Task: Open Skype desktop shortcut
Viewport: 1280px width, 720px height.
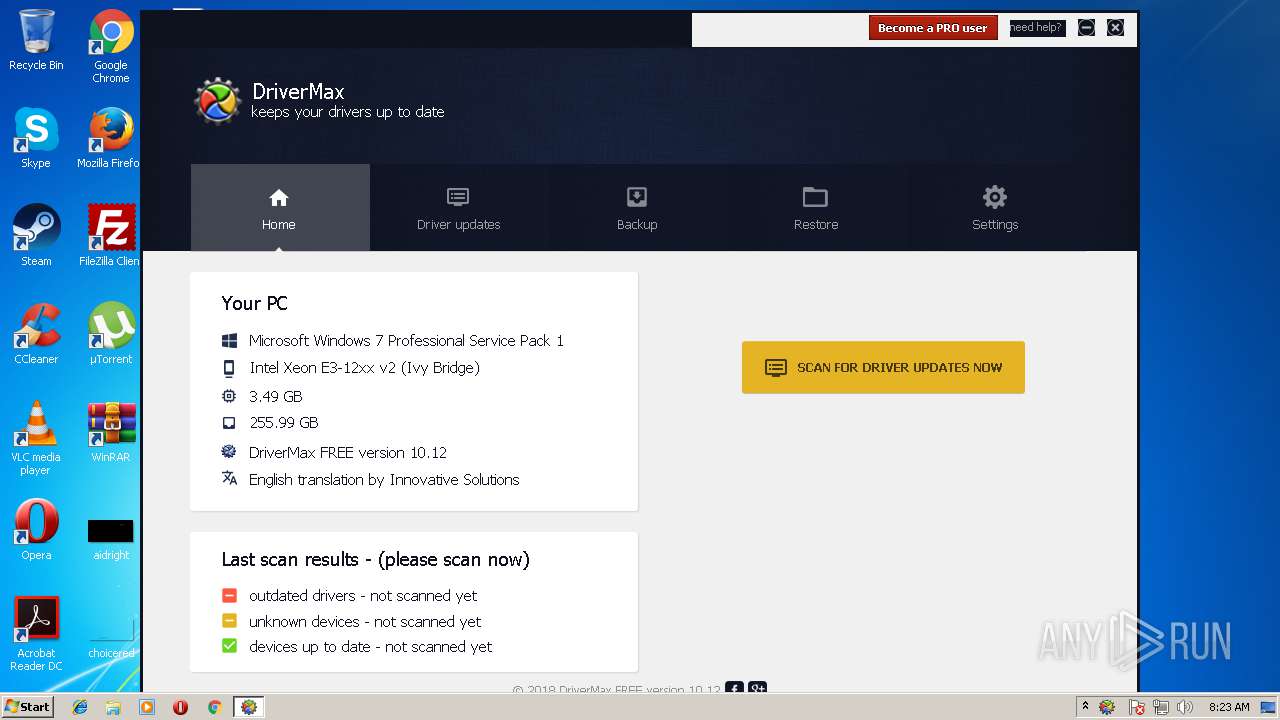Action: [36, 138]
